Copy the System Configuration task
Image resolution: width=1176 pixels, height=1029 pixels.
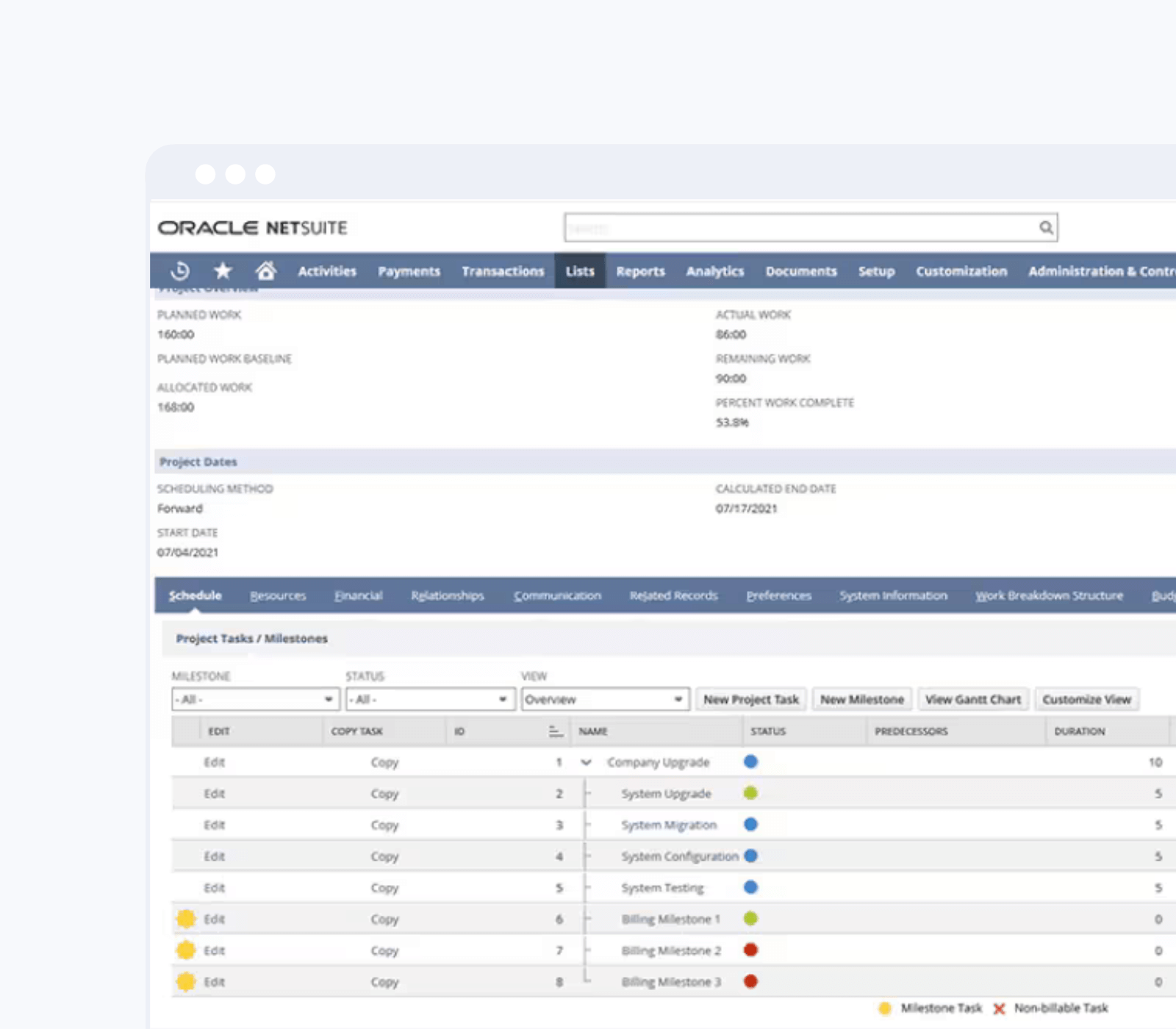pos(384,856)
